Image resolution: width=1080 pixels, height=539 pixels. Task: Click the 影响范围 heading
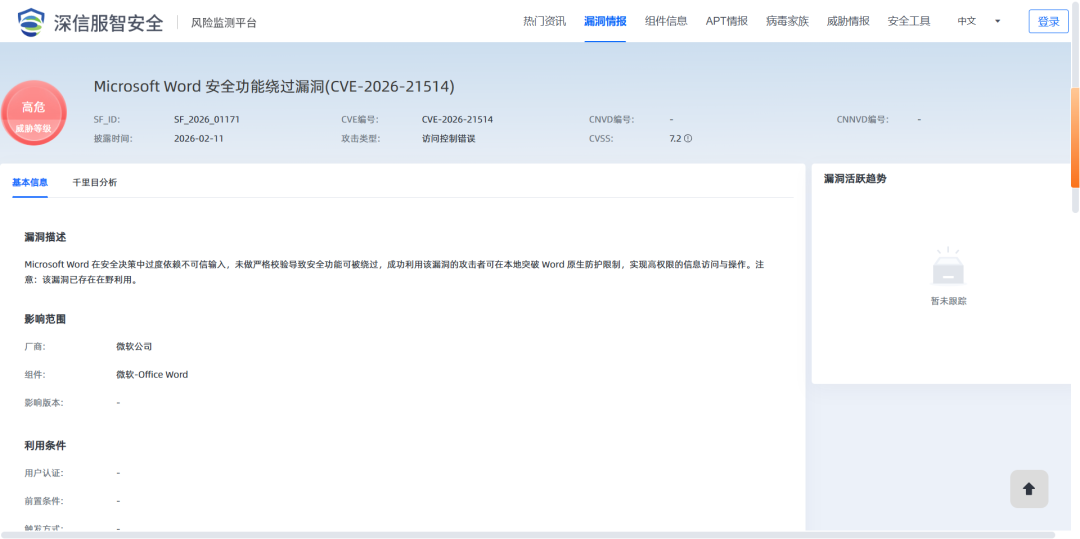pyautogui.click(x=45, y=319)
